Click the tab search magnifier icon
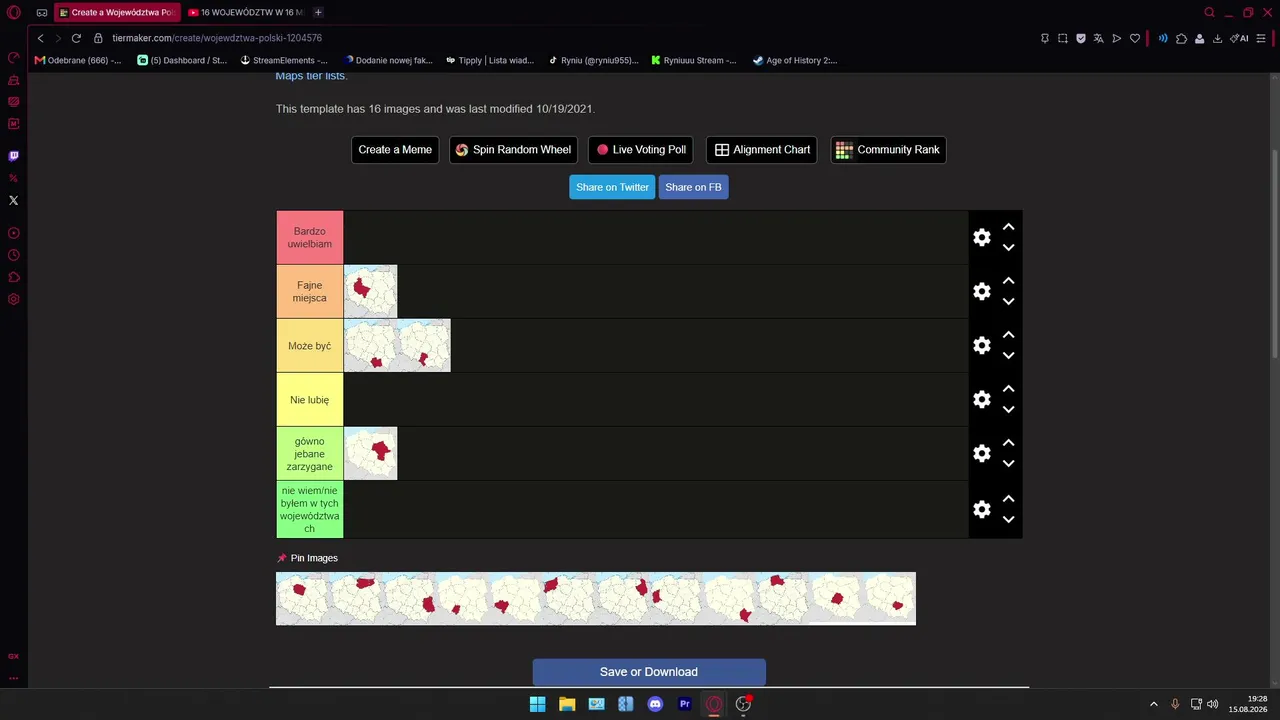The width and height of the screenshot is (1280, 720). (x=1209, y=12)
